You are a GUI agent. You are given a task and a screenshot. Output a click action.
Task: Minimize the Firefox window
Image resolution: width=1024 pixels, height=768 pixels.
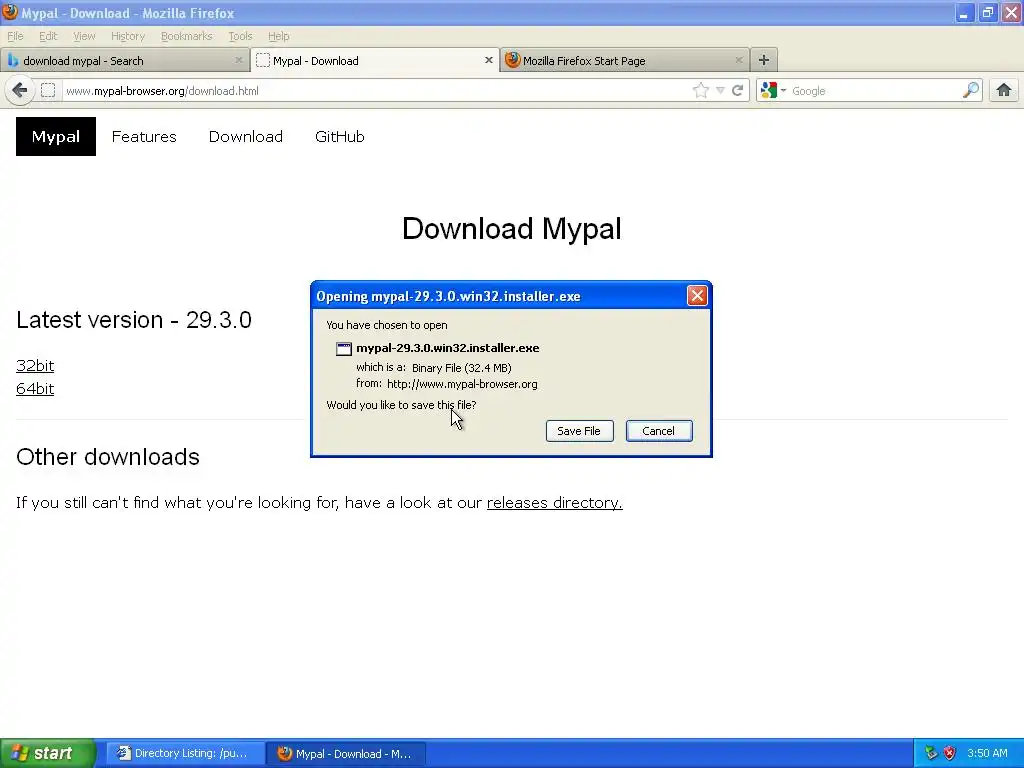click(963, 12)
